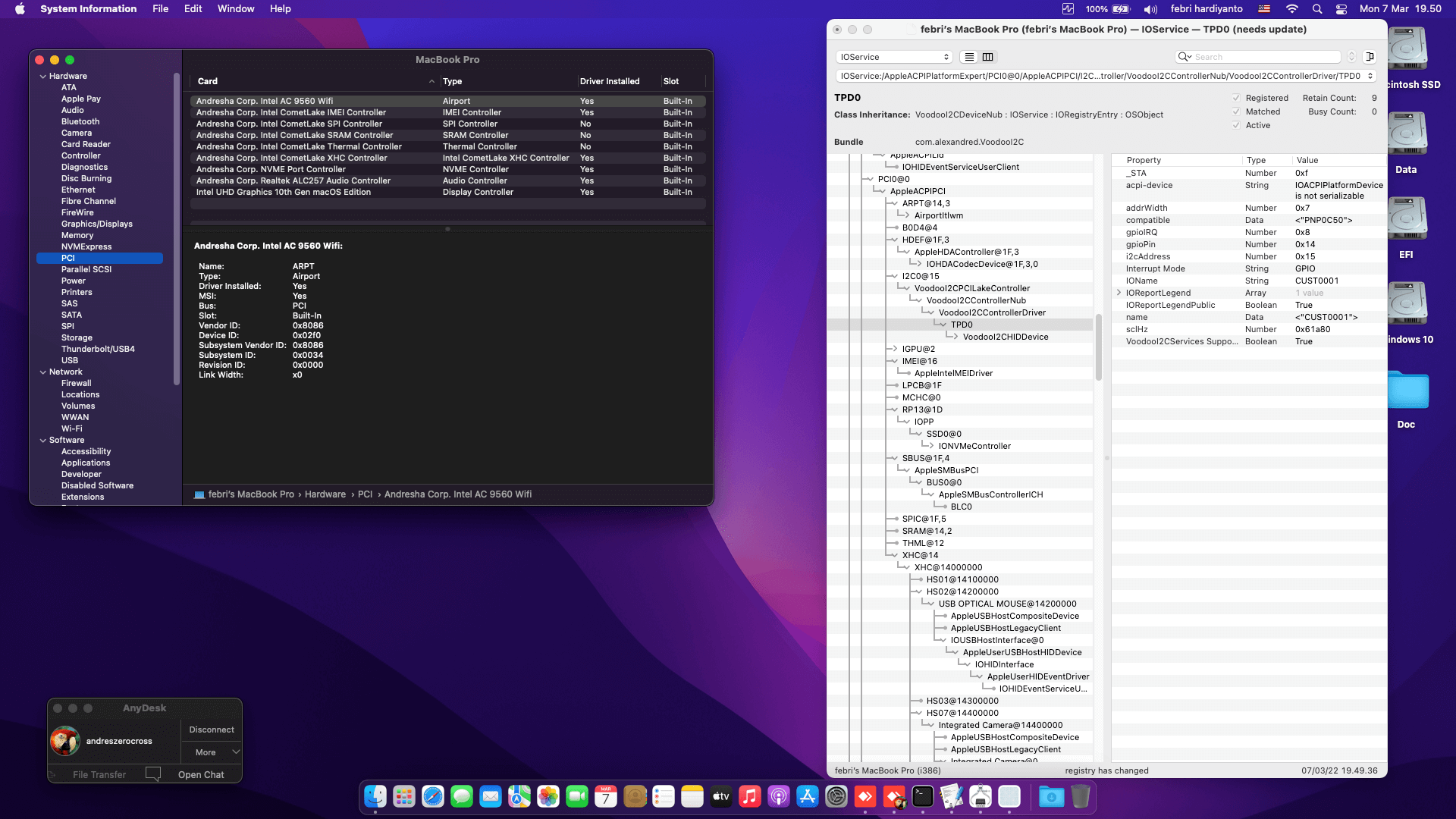The height and width of the screenshot is (819, 1456).
Task: Select Graphics/Displays in hardware sidebar
Action: pyautogui.click(x=97, y=224)
